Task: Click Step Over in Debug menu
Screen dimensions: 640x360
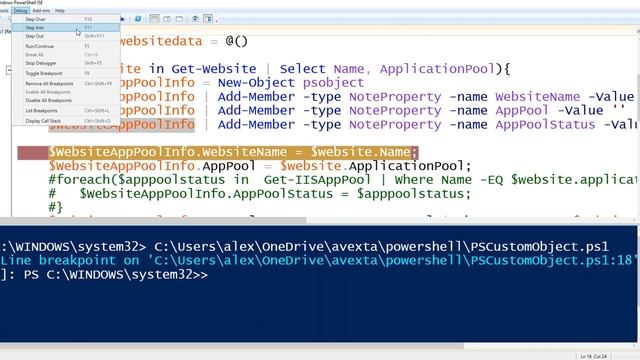Action: (x=66, y=19)
